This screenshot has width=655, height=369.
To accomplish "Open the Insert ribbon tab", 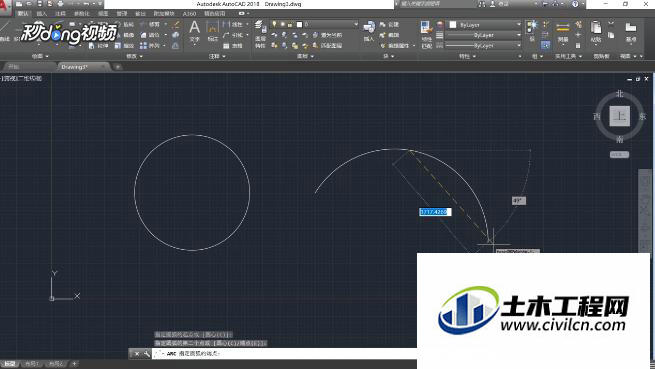I will [x=42, y=14].
